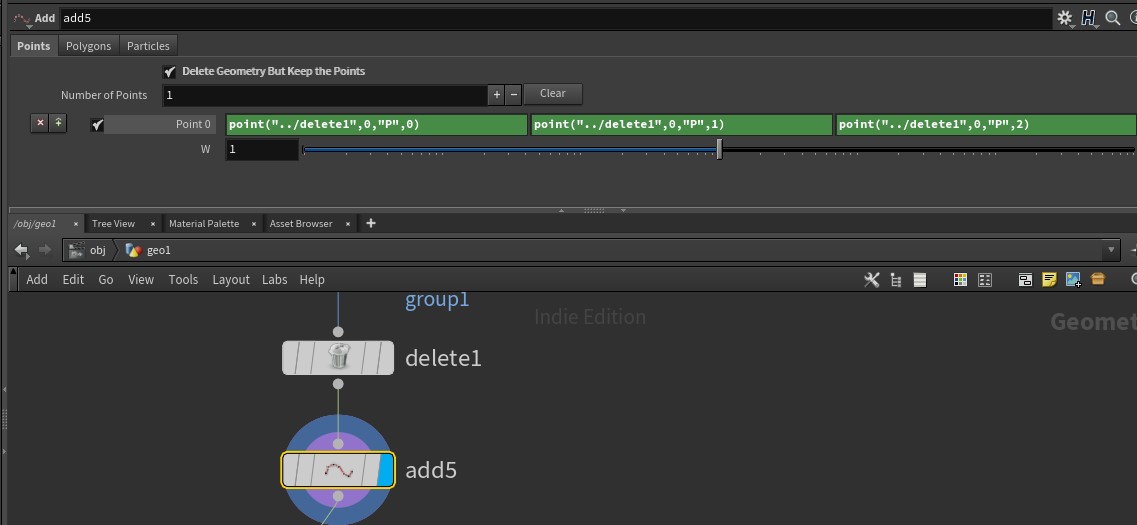The height and width of the screenshot is (525, 1137).
Task: Click the orange box icon in network toolbar
Action: [1097, 280]
